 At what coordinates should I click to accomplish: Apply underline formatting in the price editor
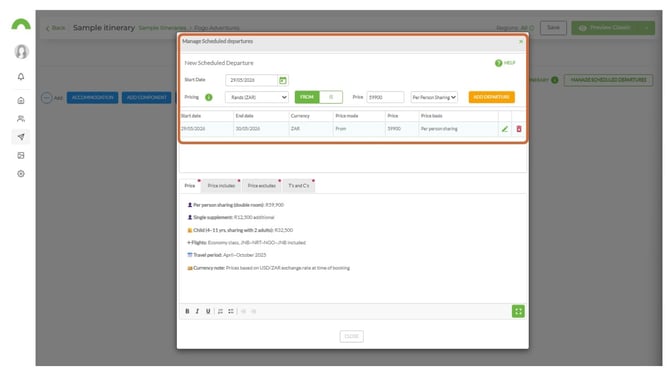208,311
